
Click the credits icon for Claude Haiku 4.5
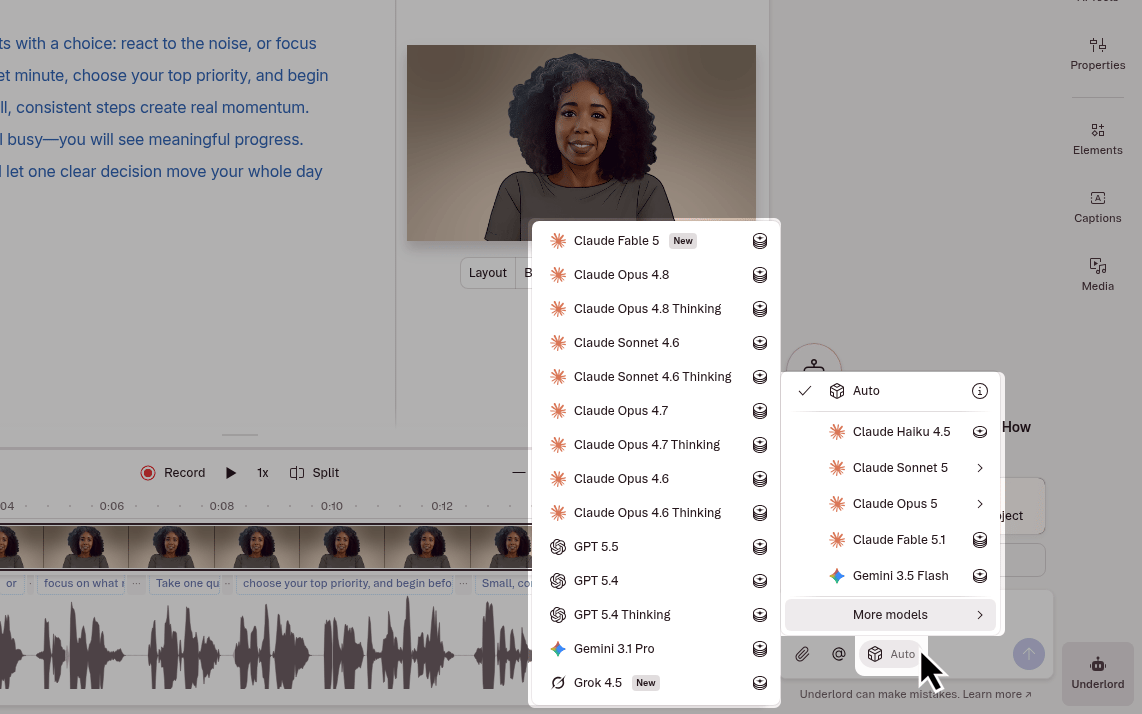980,432
